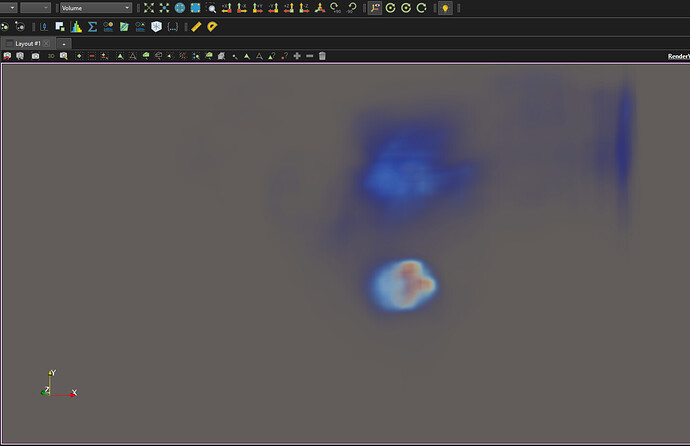Screen dimensions: 690x446
Task: Click the XYZ orientation axes widget
Action: (59, 384)
